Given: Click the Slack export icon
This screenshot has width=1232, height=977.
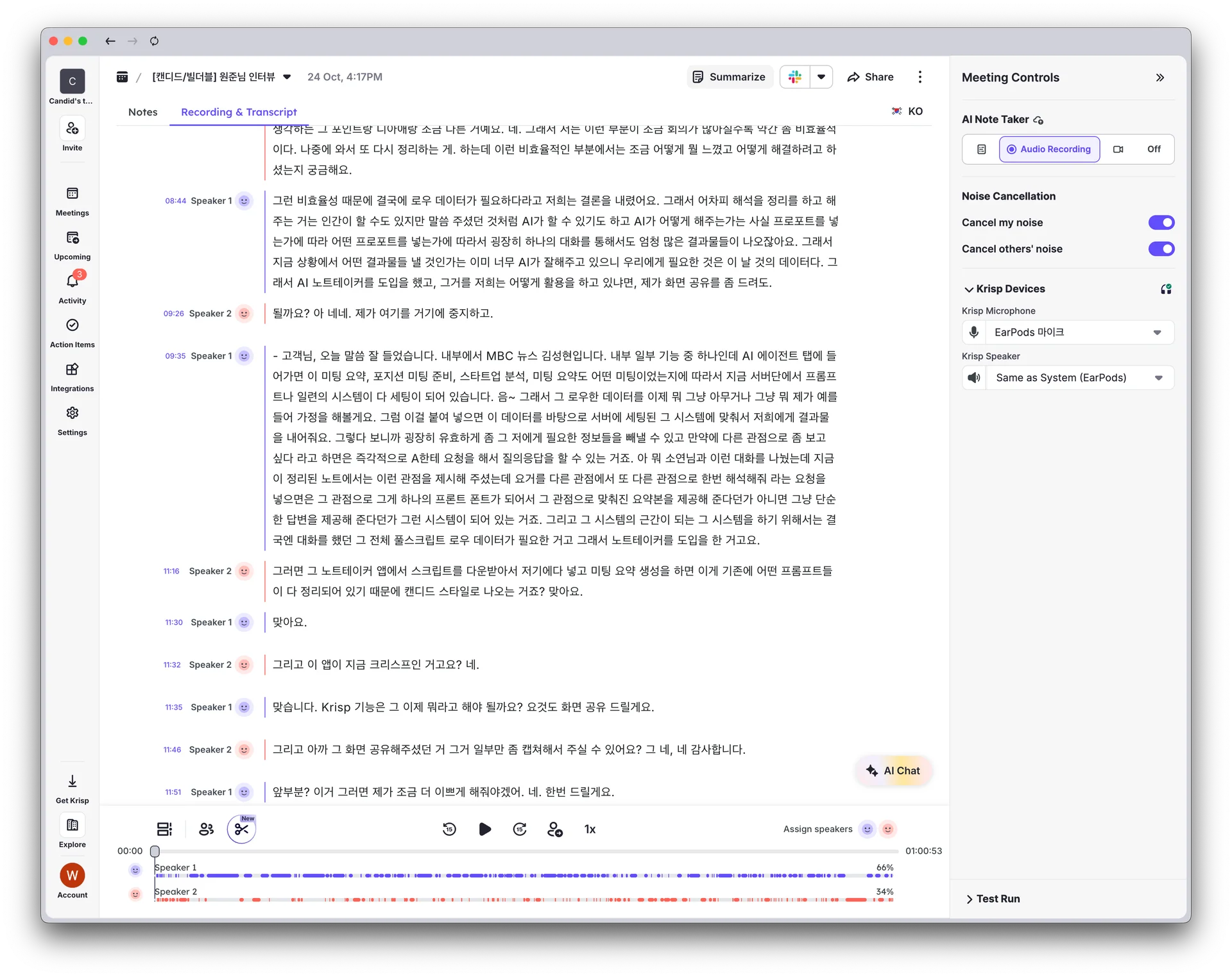Looking at the screenshot, I should coord(794,76).
